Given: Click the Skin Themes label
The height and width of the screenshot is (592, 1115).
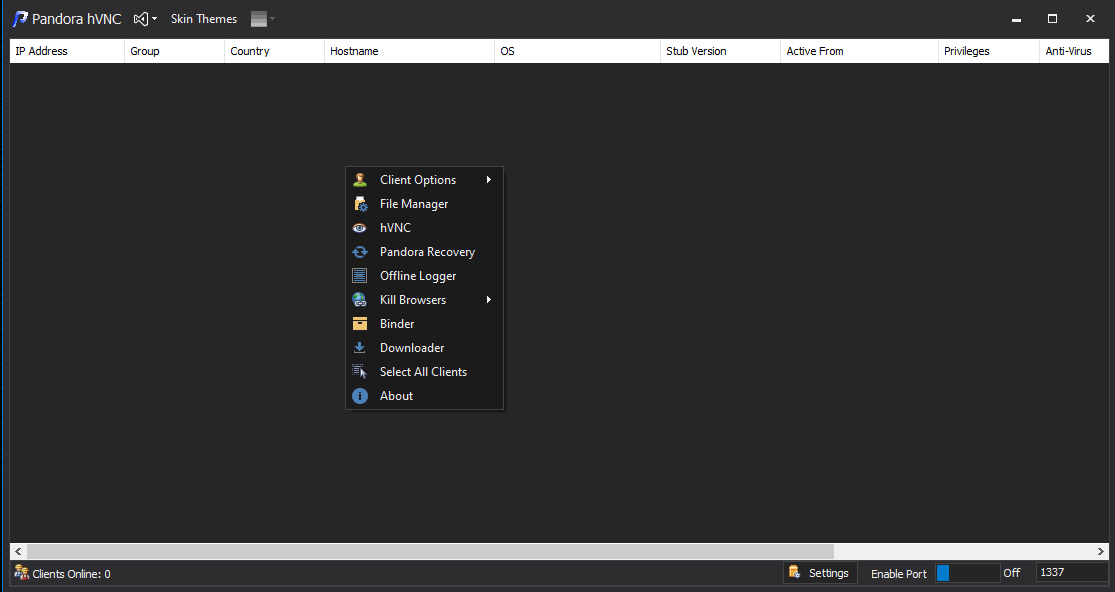Looking at the screenshot, I should coord(204,19).
